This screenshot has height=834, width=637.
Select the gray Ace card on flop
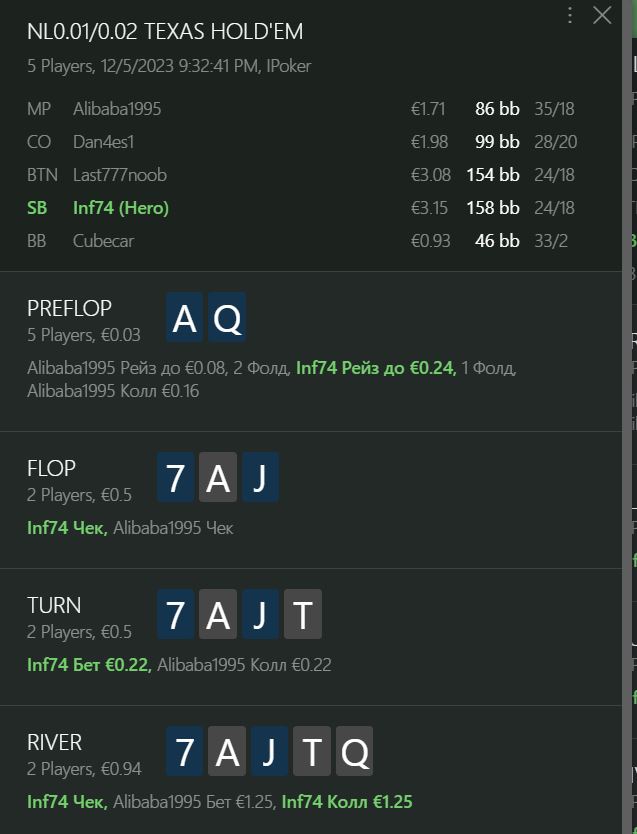[218, 477]
